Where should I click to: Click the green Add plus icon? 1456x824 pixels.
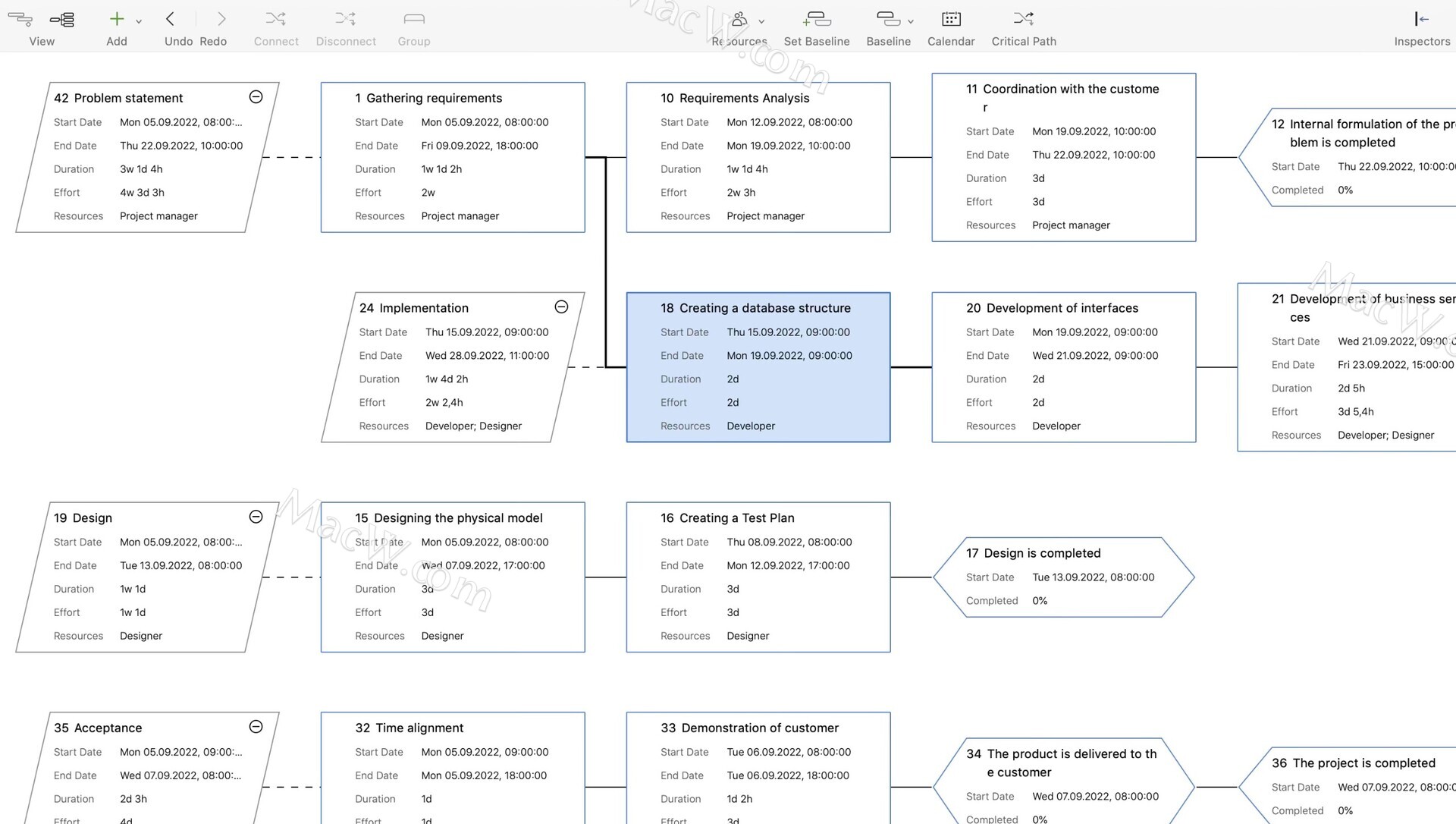point(116,19)
